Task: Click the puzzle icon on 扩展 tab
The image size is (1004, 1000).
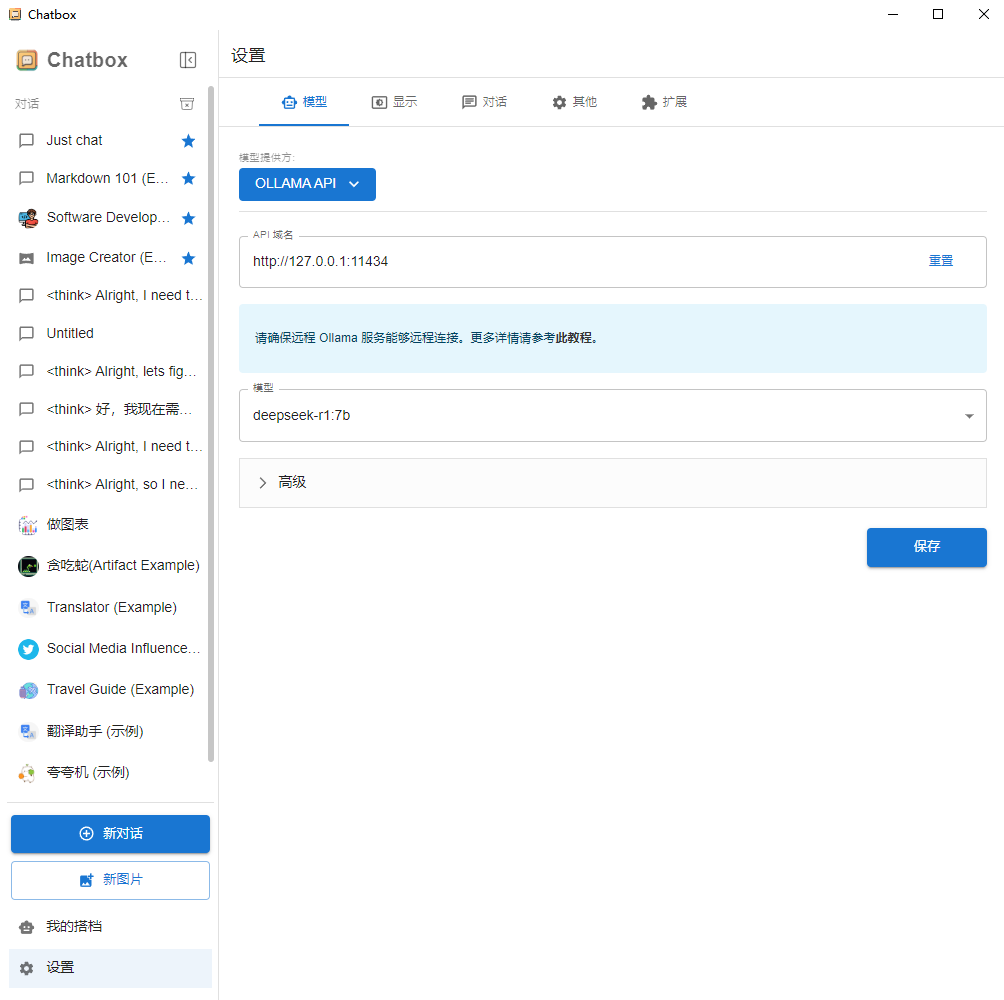Action: 649,102
